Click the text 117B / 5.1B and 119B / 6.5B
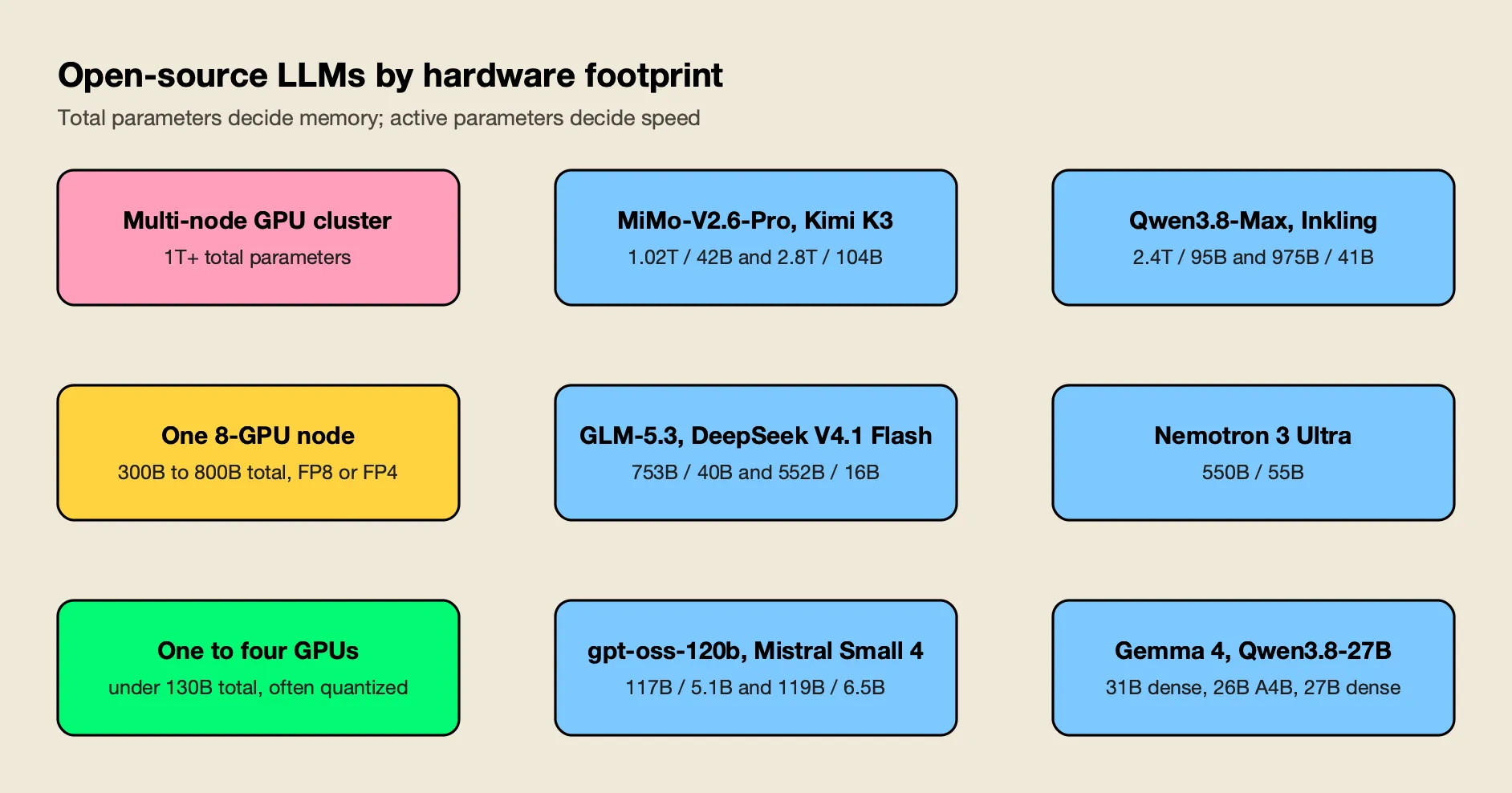1512x793 pixels. click(x=755, y=688)
